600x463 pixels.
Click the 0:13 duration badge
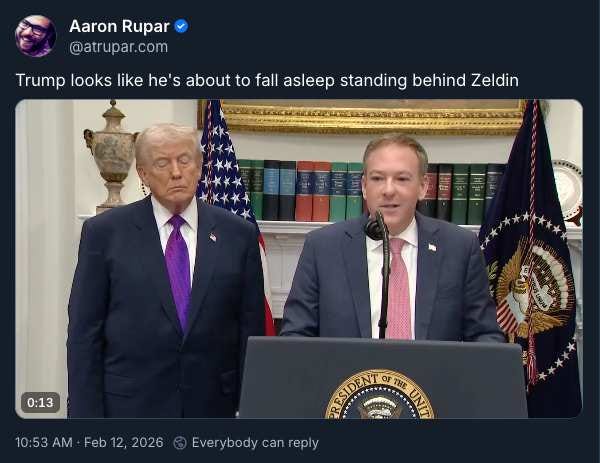coord(40,403)
